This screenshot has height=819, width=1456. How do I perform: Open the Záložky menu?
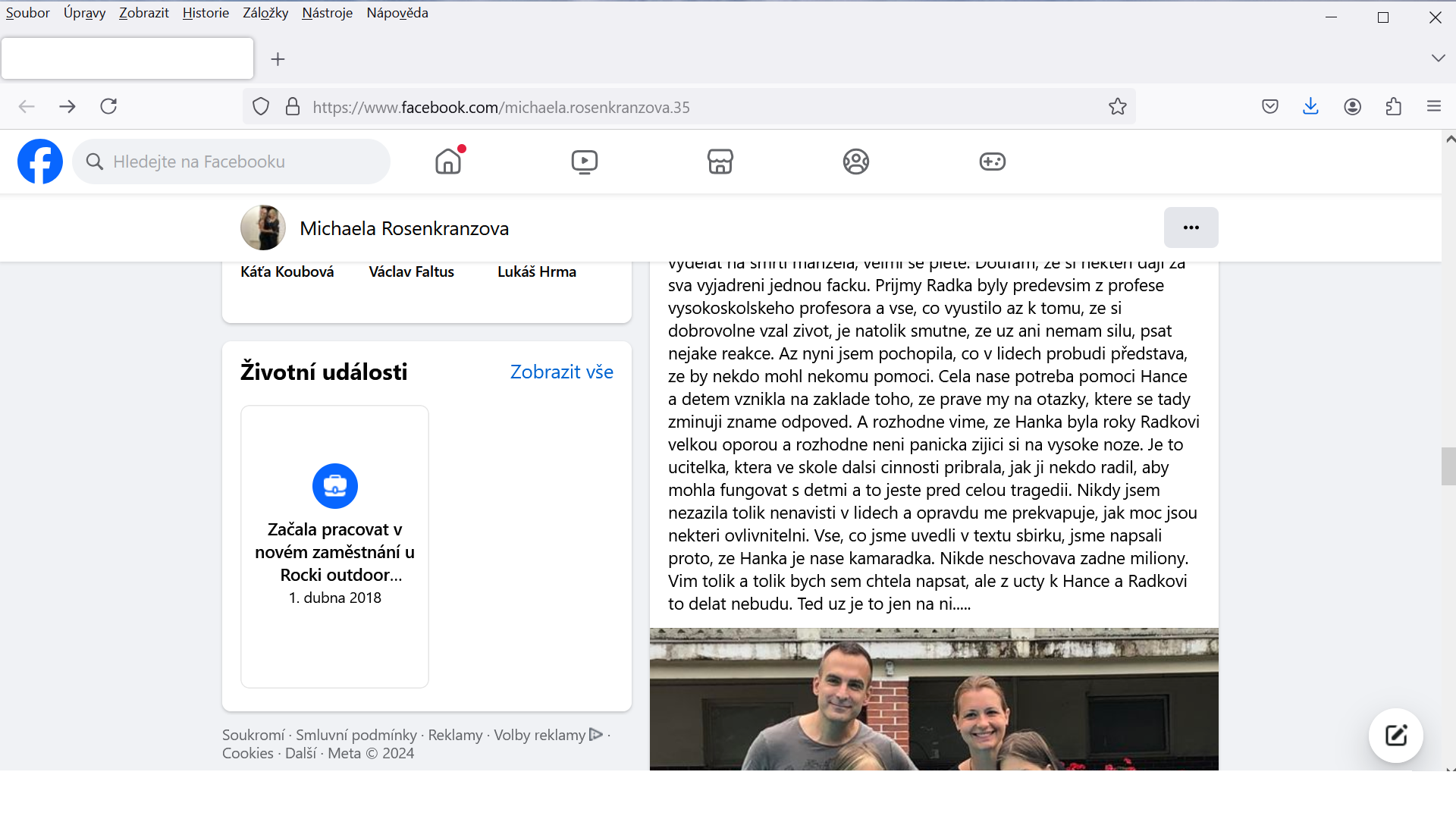[x=265, y=13]
